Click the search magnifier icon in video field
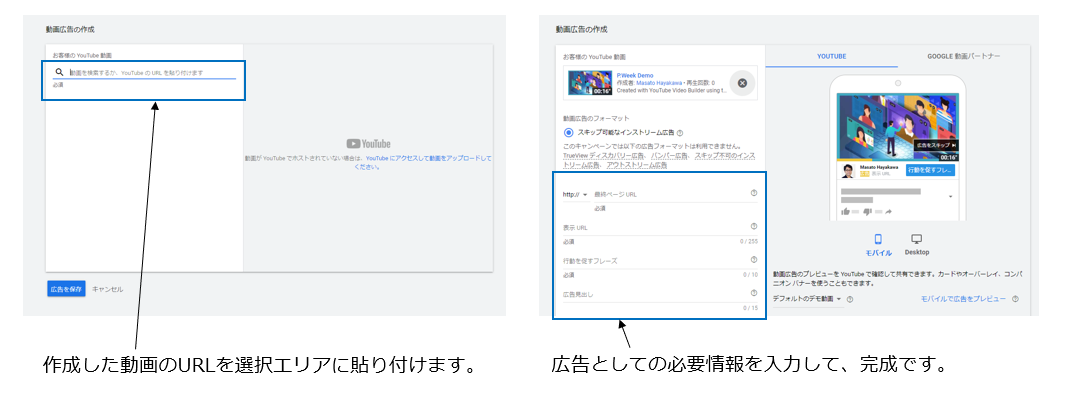1078x402 pixels. point(59,73)
